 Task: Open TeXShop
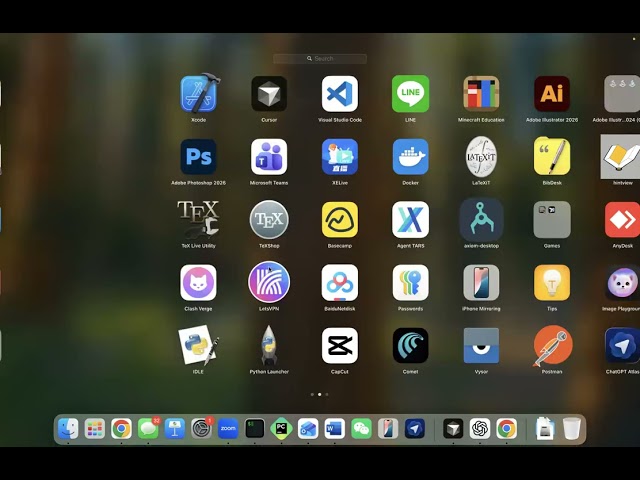click(x=269, y=220)
